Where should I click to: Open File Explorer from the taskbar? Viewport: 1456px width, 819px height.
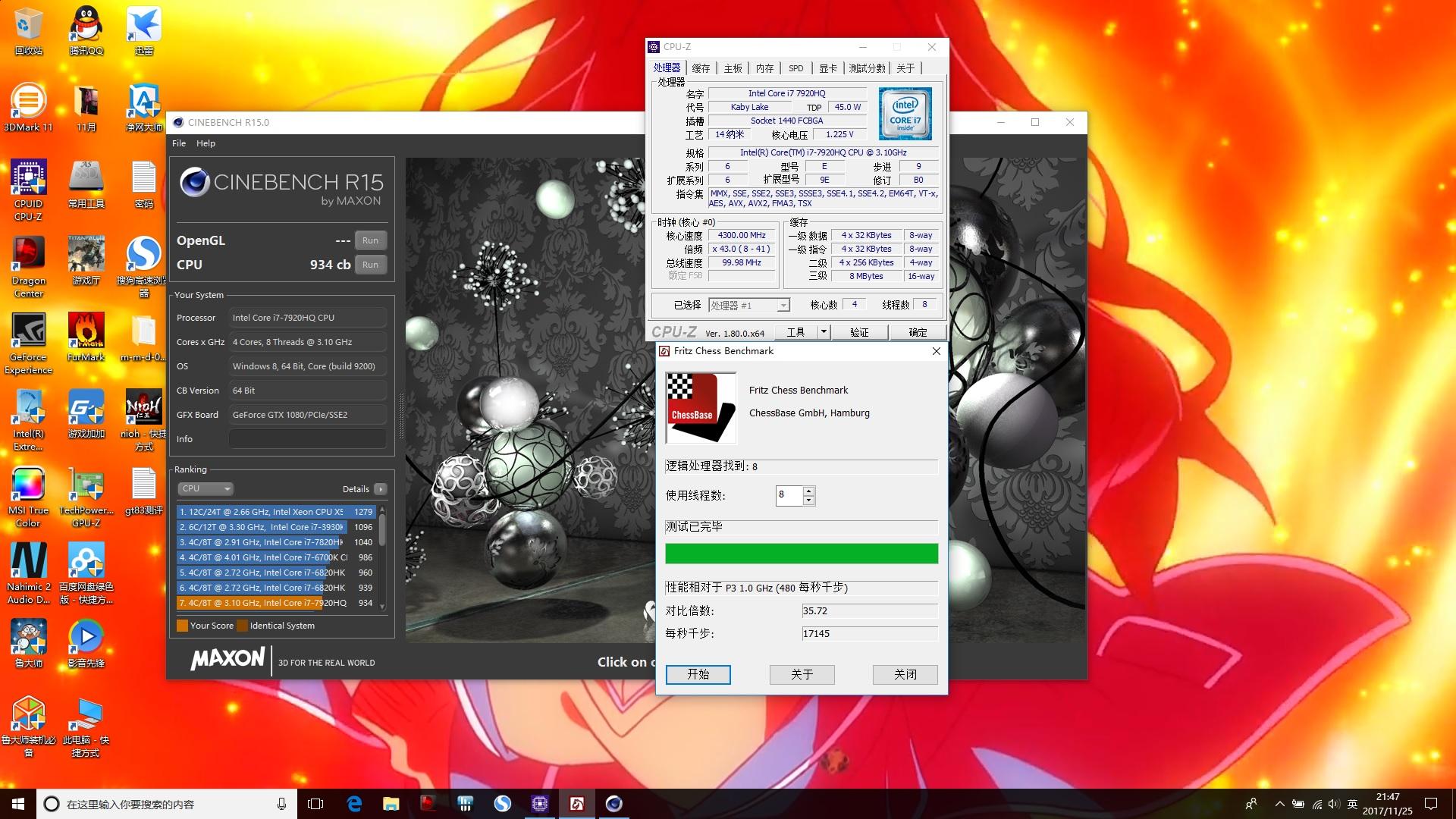(391, 804)
